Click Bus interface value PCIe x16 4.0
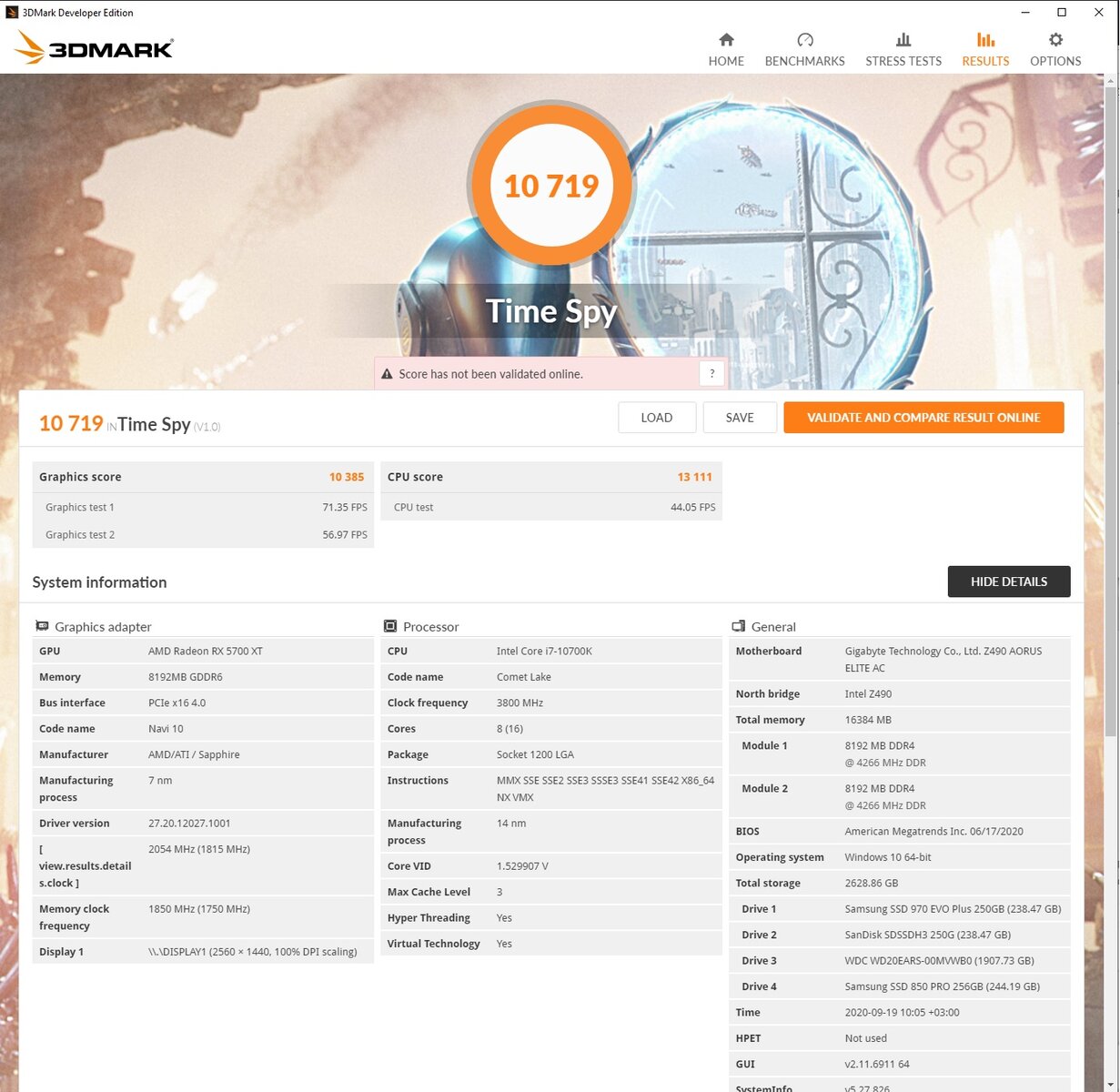1120x1092 pixels. pos(177,703)
